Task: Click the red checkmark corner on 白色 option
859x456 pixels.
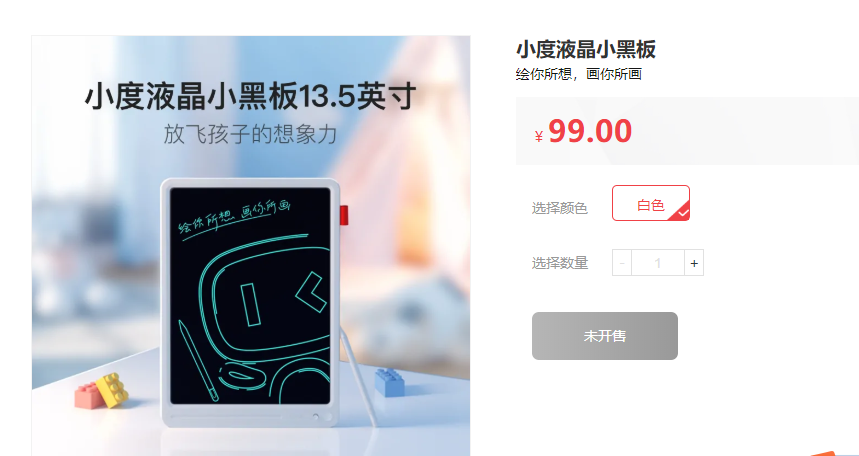Action: [x=682, y=213]
